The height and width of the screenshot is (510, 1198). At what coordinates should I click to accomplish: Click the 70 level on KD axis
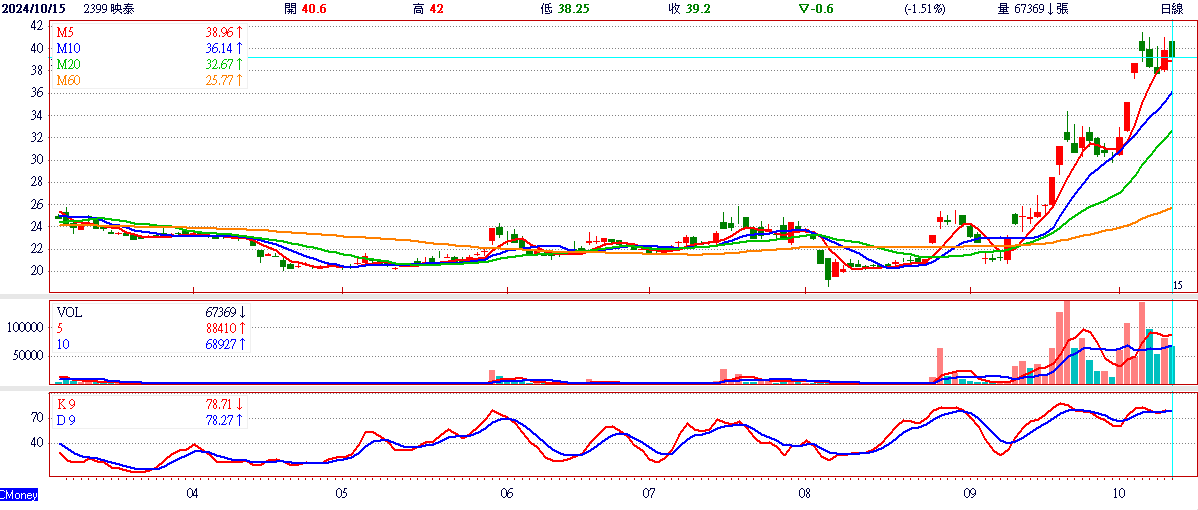click(x=36, y=418)
